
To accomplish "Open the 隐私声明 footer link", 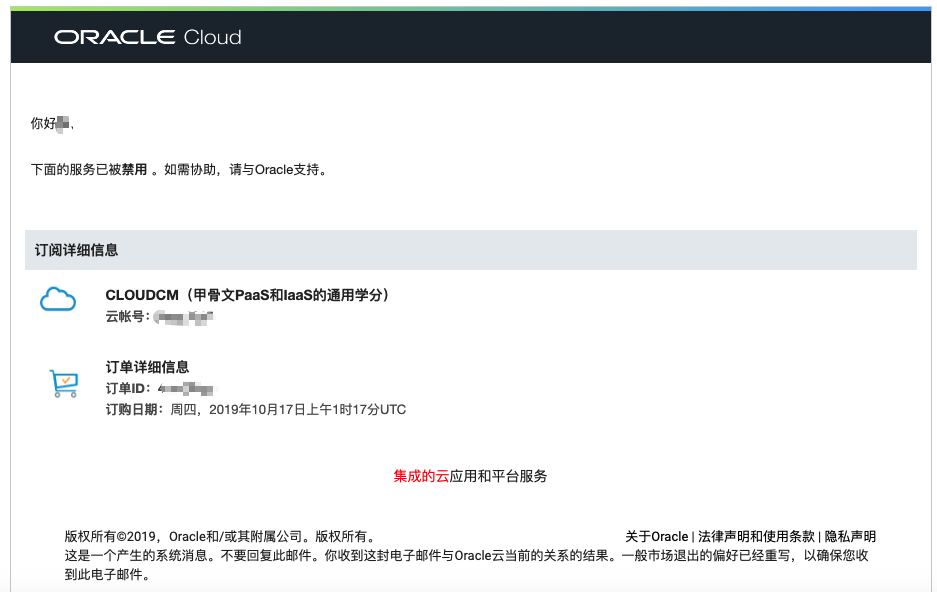I will click(850, 536).
